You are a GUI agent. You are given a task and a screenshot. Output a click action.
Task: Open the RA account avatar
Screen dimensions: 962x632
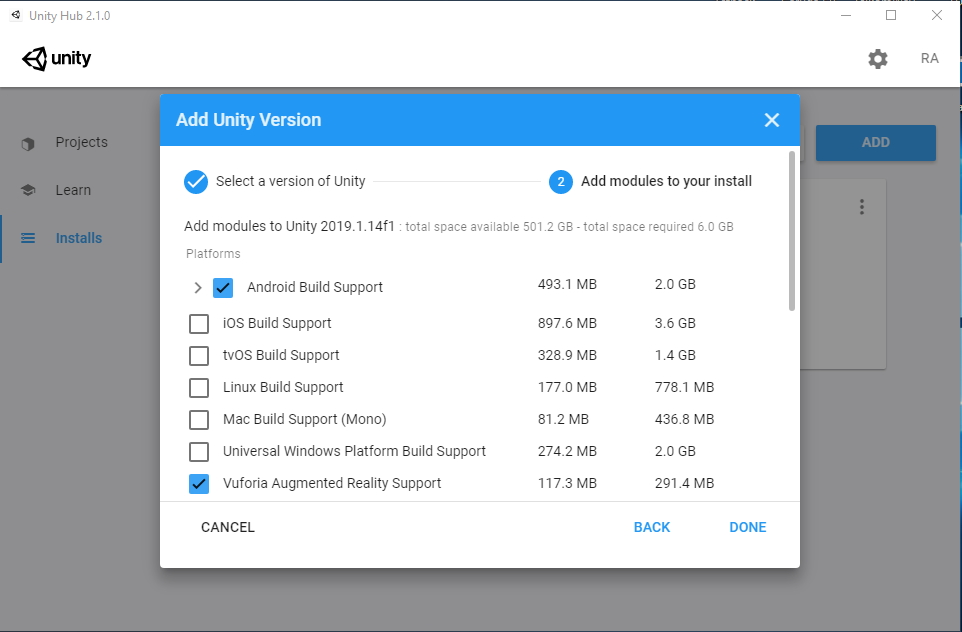[x=929, y=58]
